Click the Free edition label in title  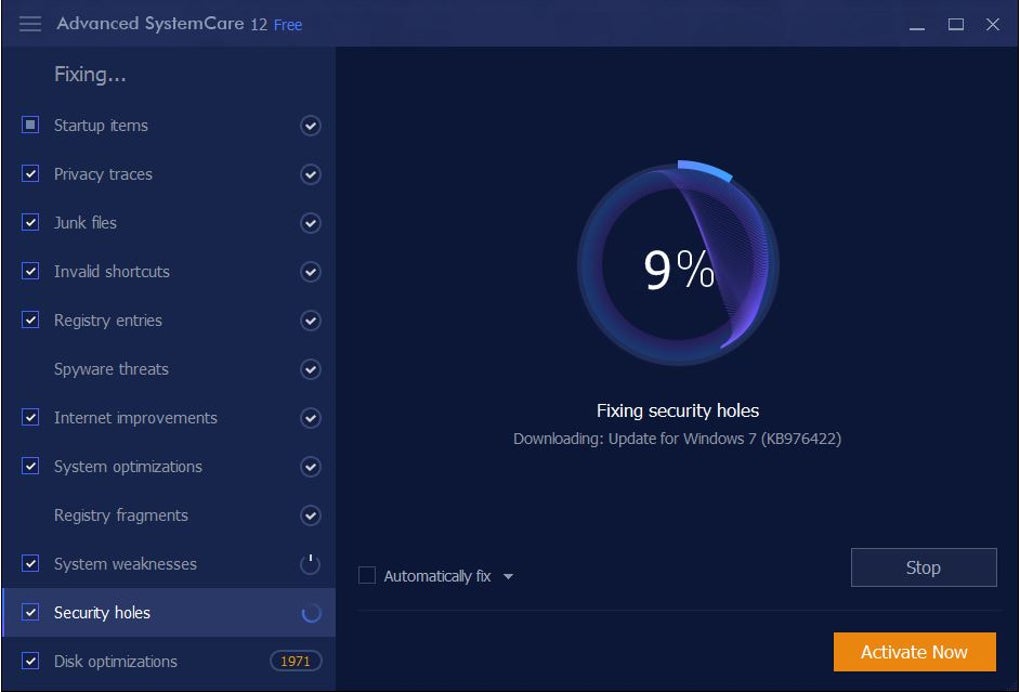pos(288,25)
